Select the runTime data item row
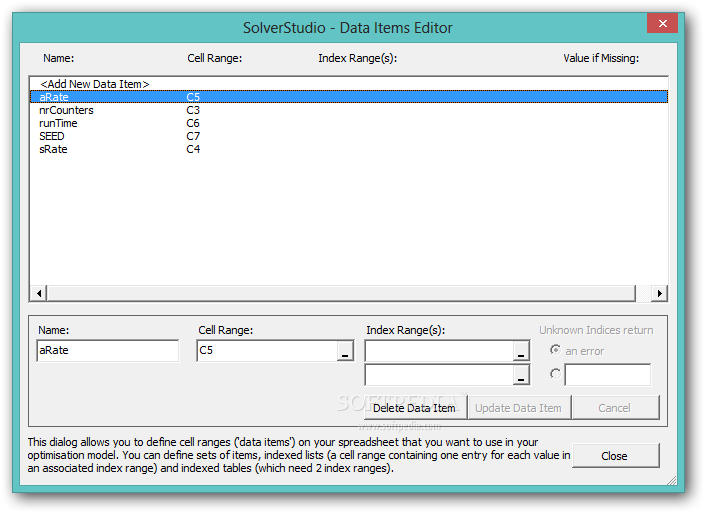705x513 pixels. point(348,123)
